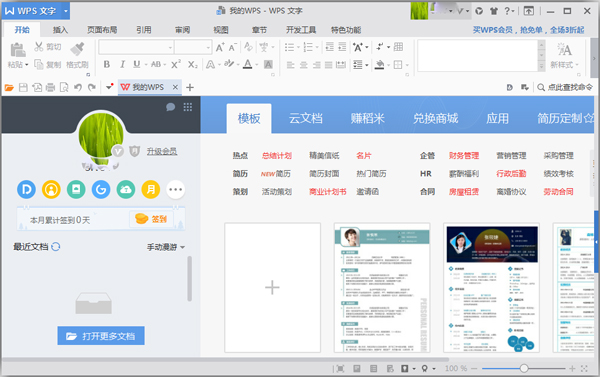Click the grid apps icon in profile panel

[188, 107]
